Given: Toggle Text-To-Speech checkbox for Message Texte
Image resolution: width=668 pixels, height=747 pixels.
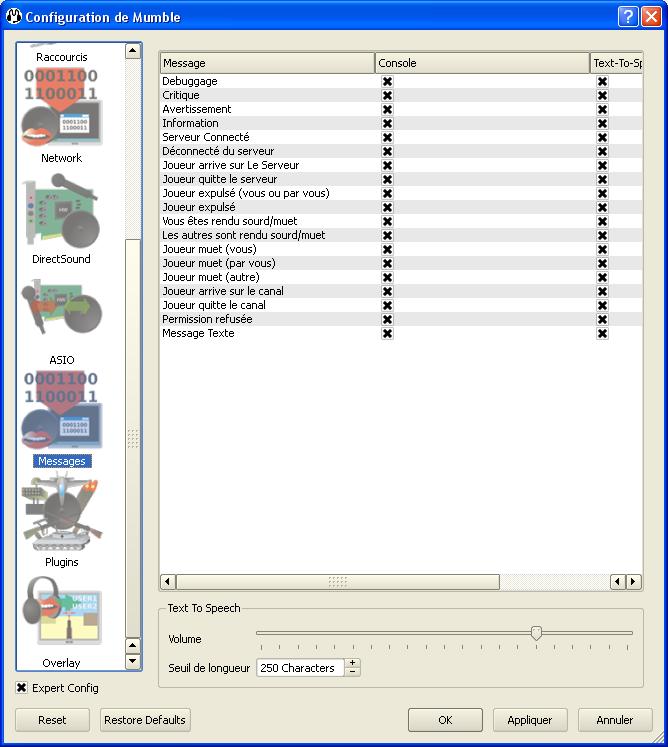Looking at the screenshot, I should click(x=602, y=334).
